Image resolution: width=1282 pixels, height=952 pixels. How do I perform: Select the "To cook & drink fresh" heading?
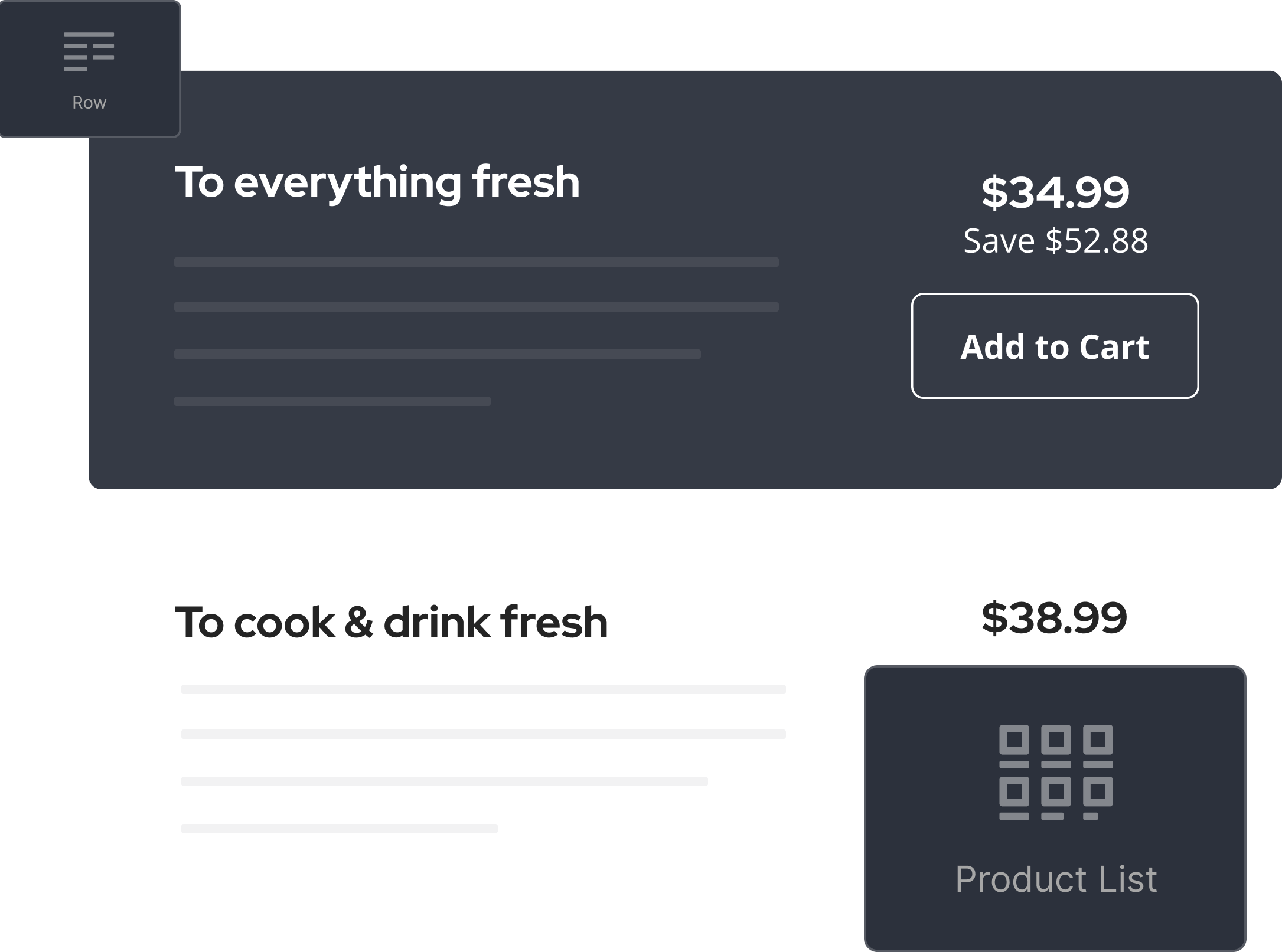[392, 622]
